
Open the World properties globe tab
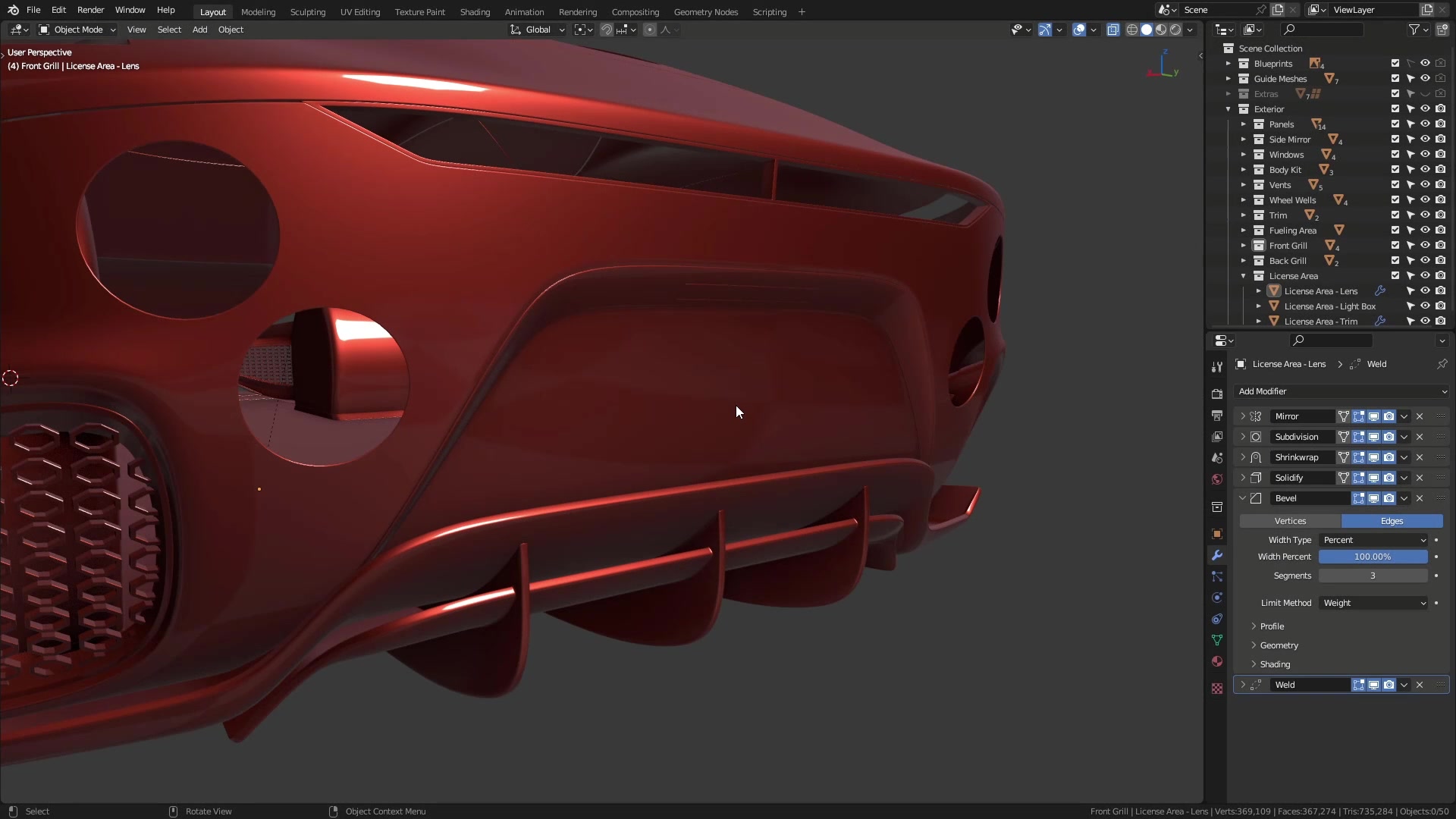pos(1217,479)
